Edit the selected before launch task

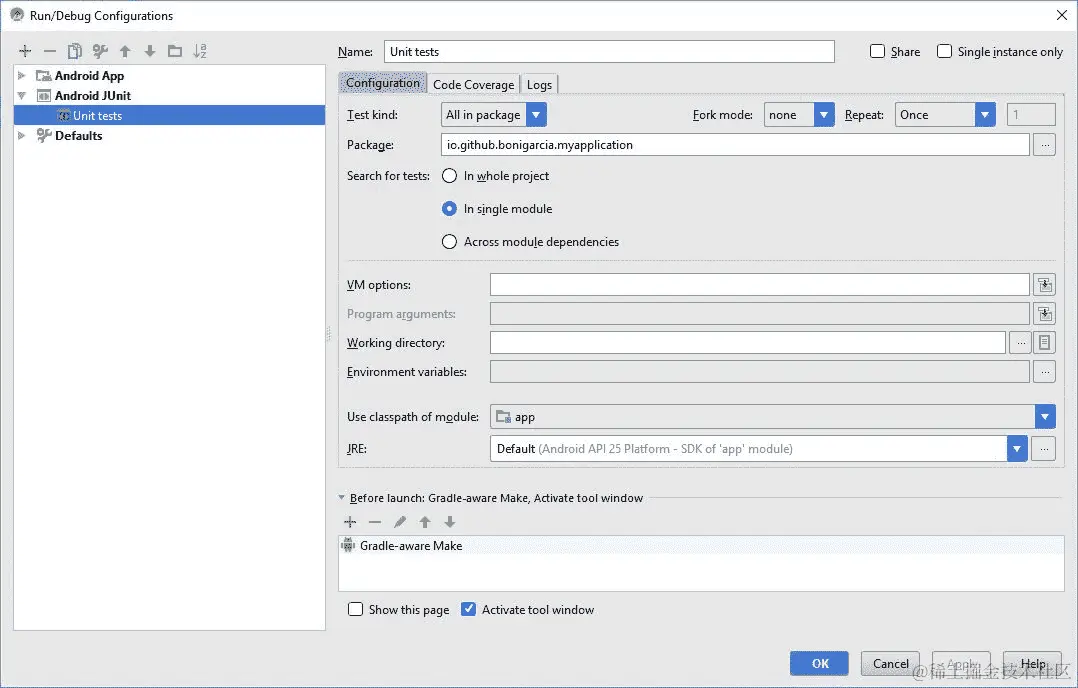pyautogui.click(x=399, y=522)
